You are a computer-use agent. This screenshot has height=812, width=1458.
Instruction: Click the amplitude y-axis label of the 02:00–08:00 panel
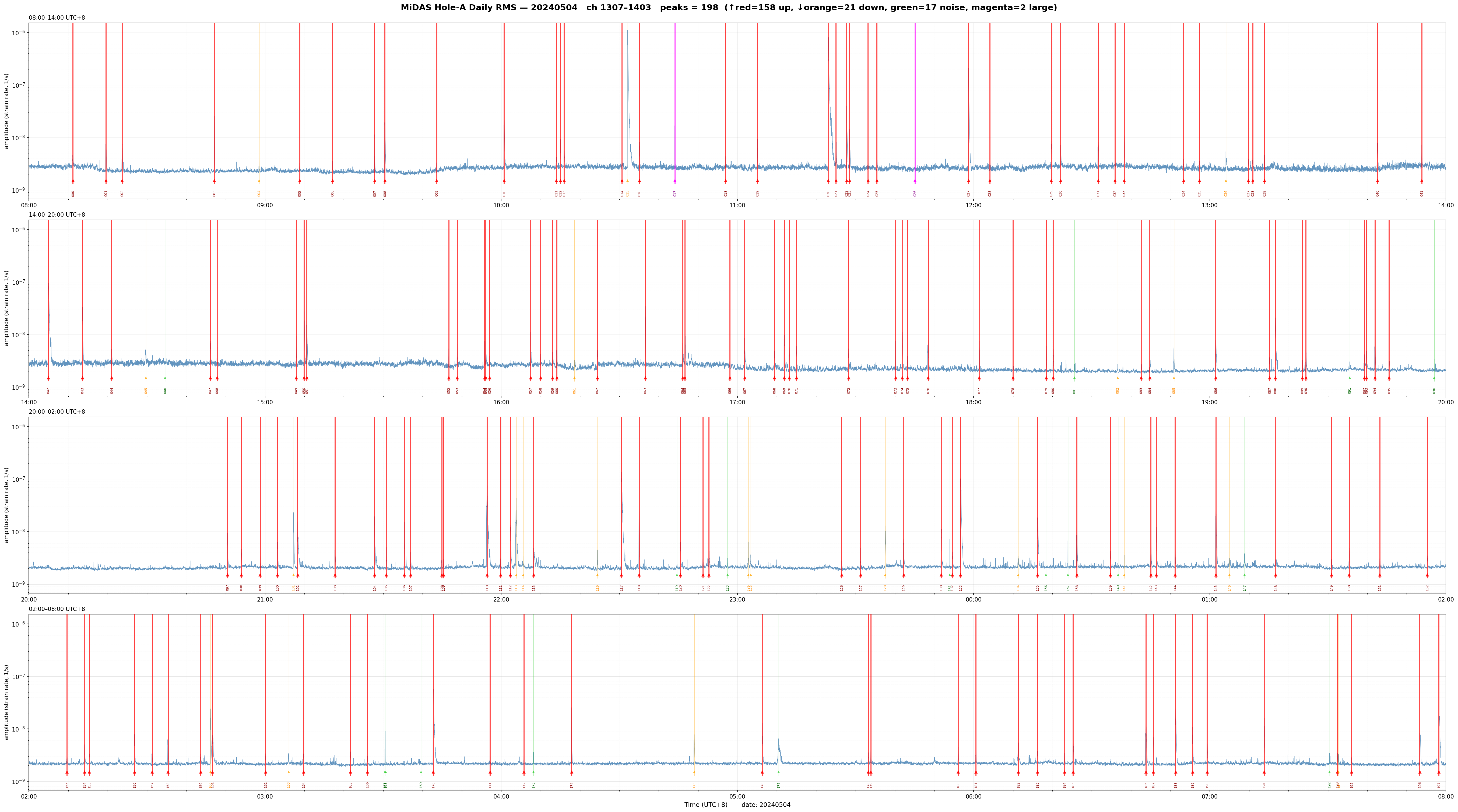pos(7,702)
